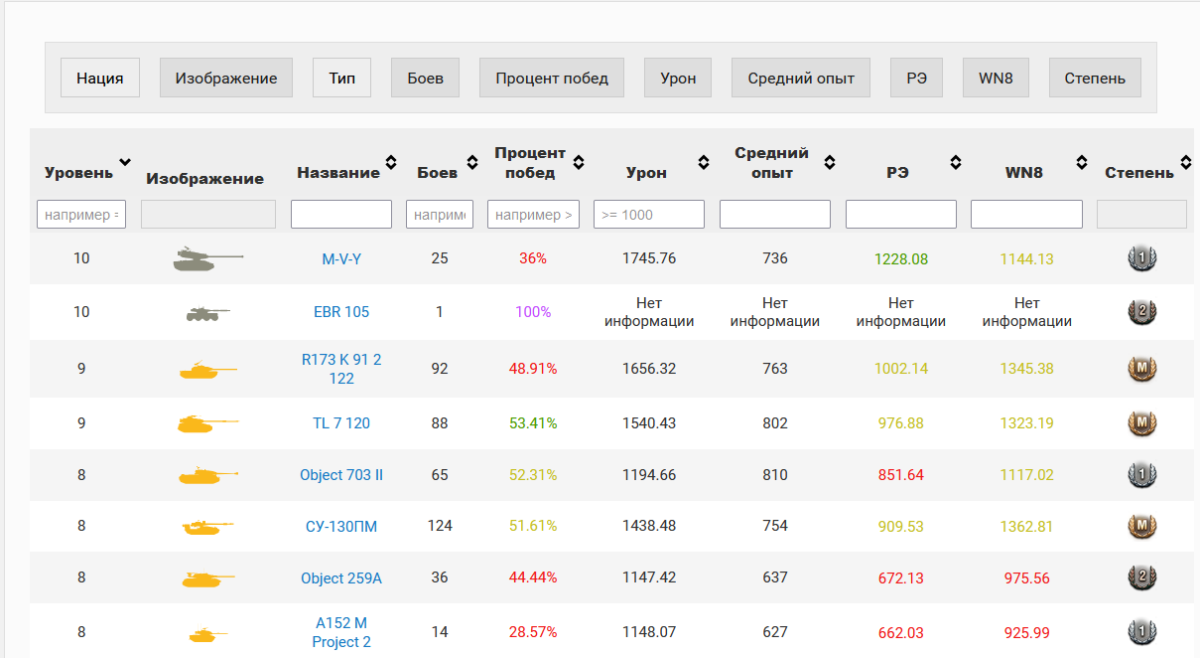Toggle the Тип column visibility button
Screen dimensions: 1200x658
(342, 78)
